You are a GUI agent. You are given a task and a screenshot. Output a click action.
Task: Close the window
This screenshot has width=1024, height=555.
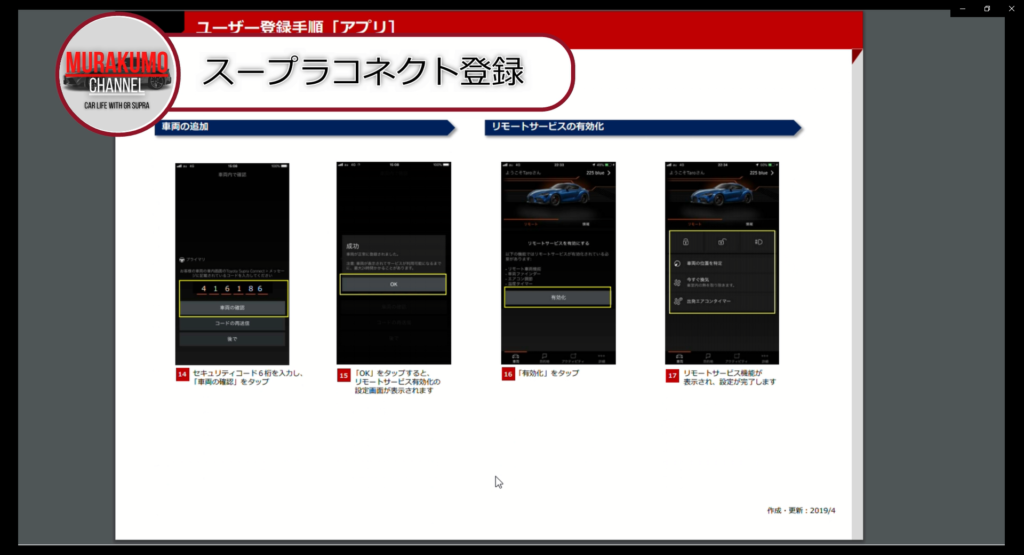click(1012, 8)
